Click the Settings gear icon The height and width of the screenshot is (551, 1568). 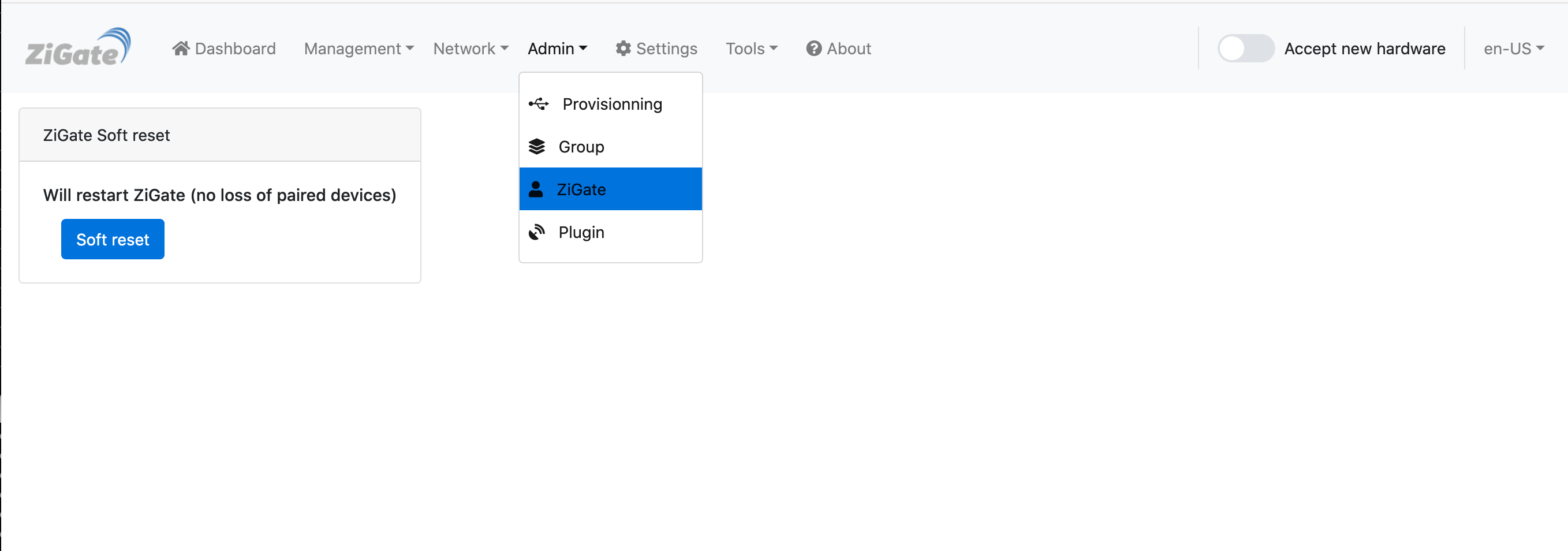(x=623, y=48)
